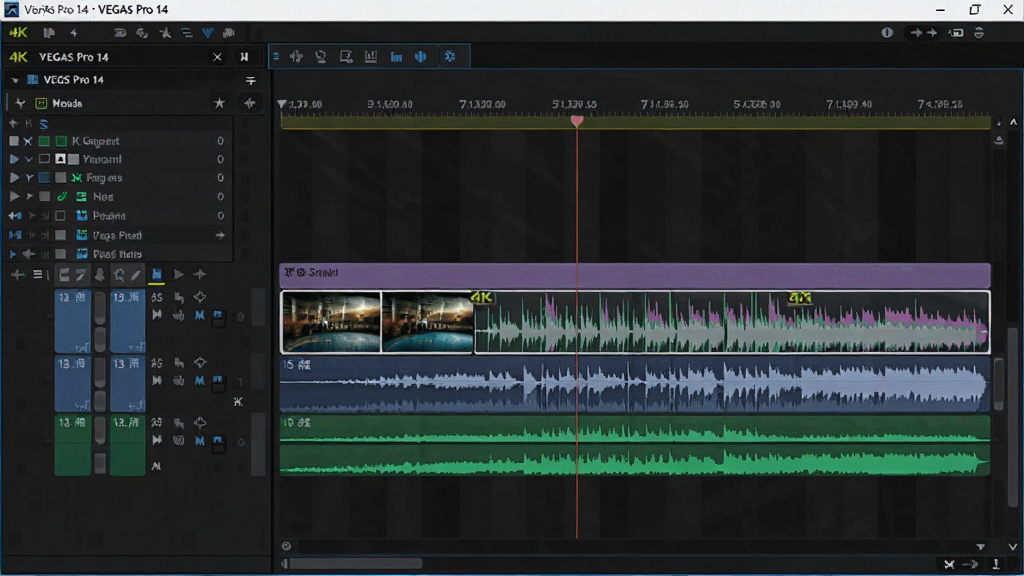Select the Pesana tree row
Screen dimensions: 1024x576
pyautogui.click(x=118, y=216)
